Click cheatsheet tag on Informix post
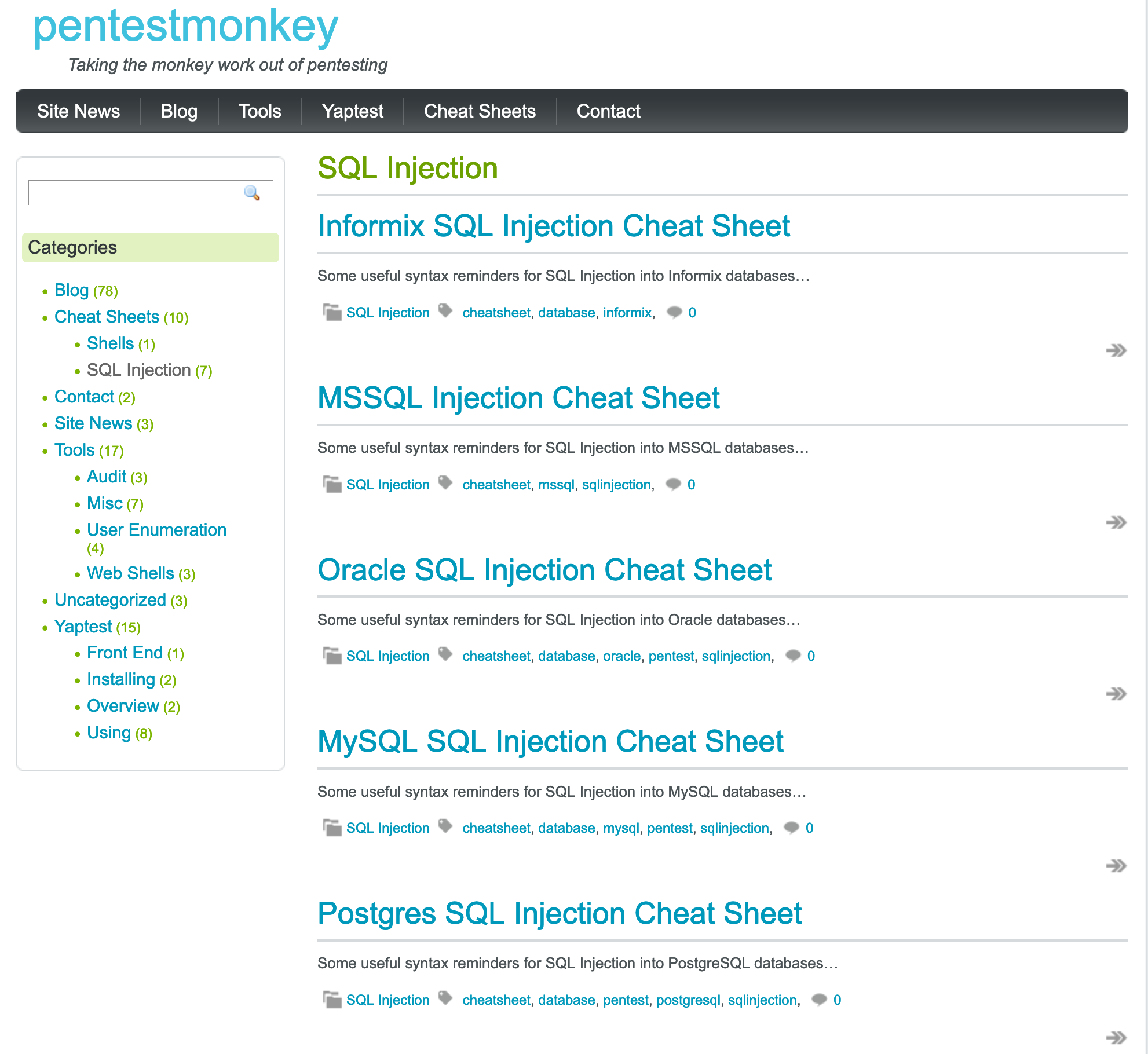 click(x=496, y=313)
